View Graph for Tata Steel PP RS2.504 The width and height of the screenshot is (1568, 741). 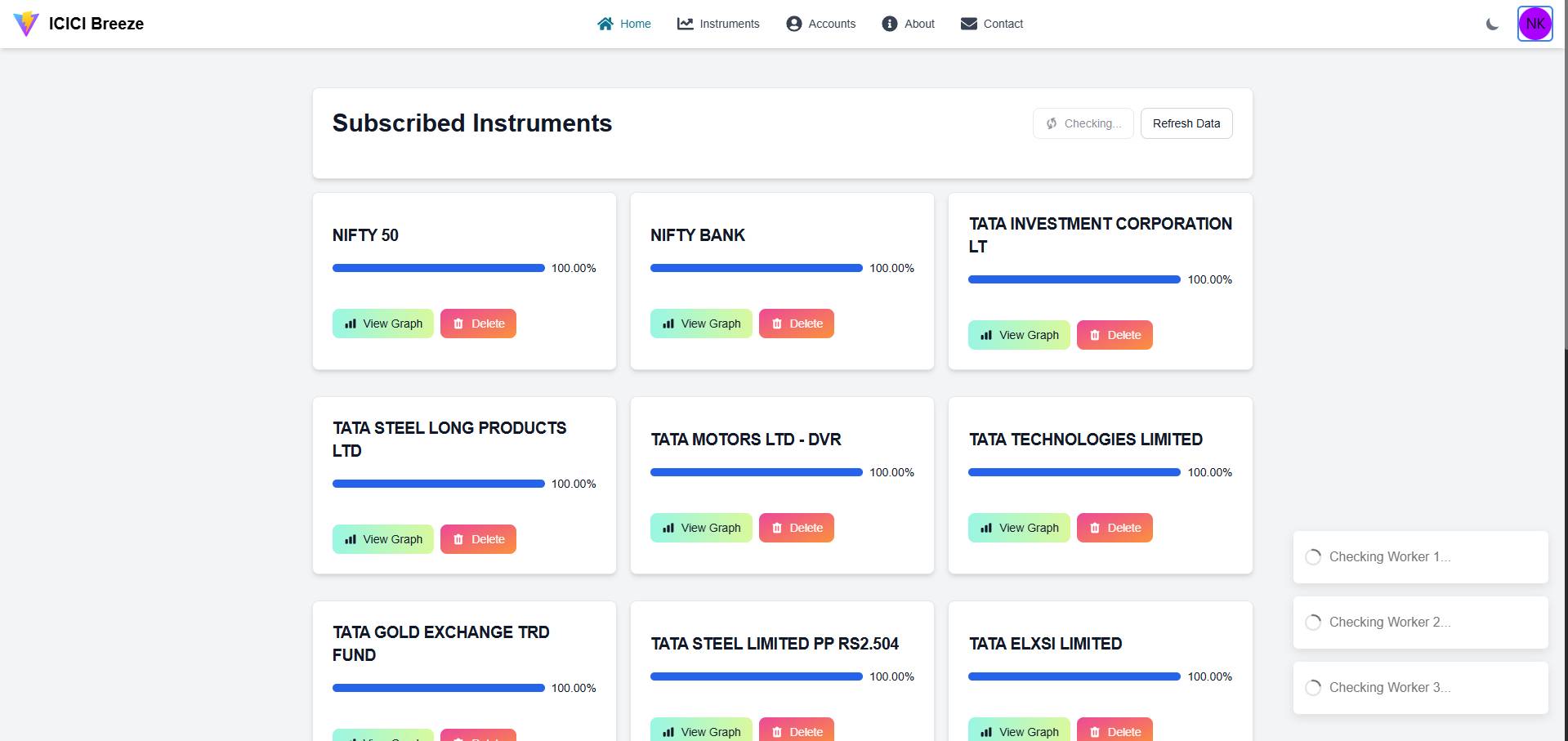[x=701, y=730]
